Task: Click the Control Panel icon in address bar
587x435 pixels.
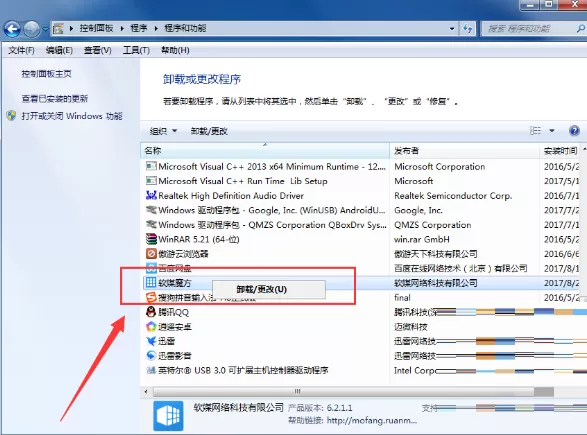Action: [58, 28]
